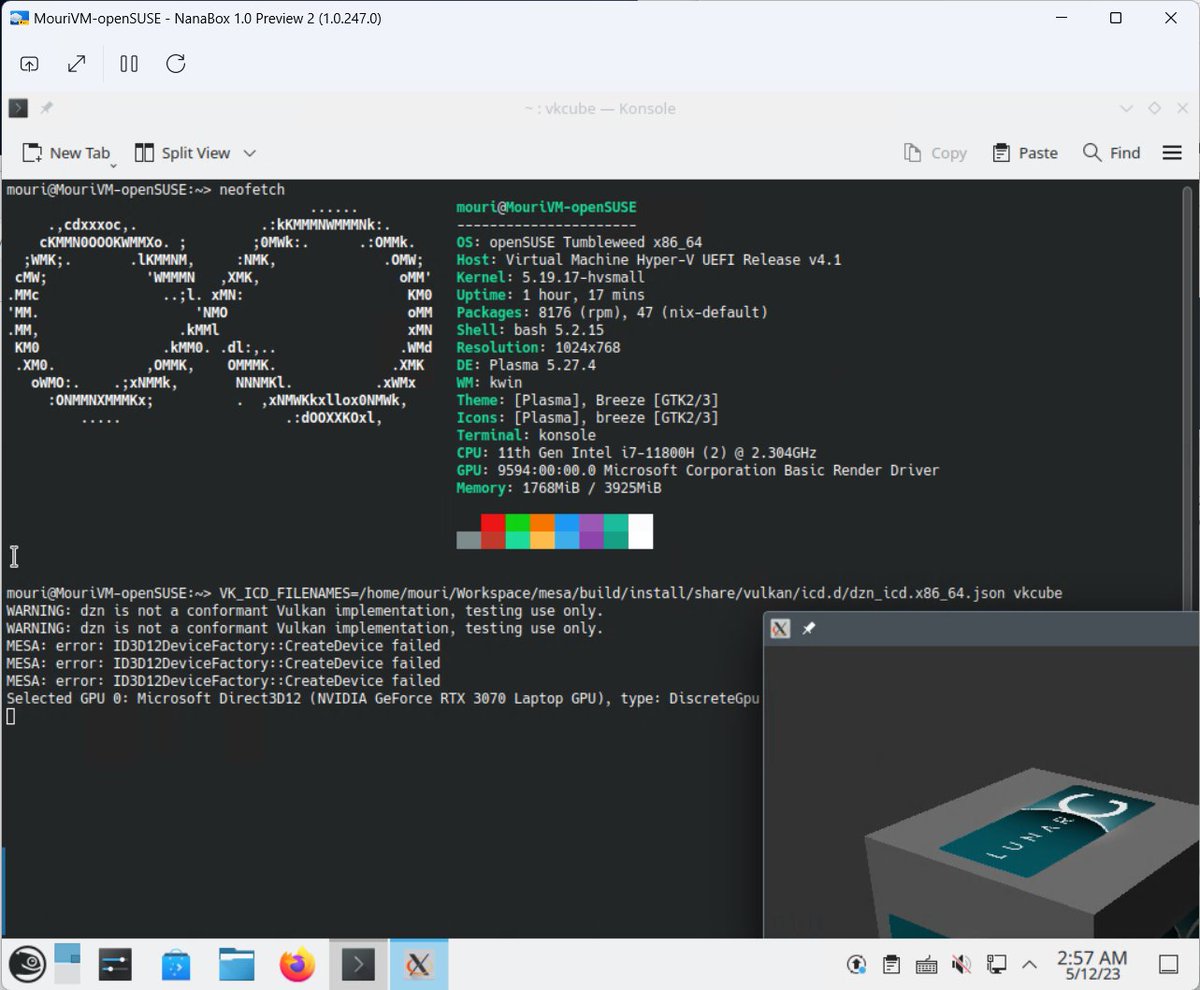Open the openSUSE application launcher
1200x990 pixels.
click(27, 963)
